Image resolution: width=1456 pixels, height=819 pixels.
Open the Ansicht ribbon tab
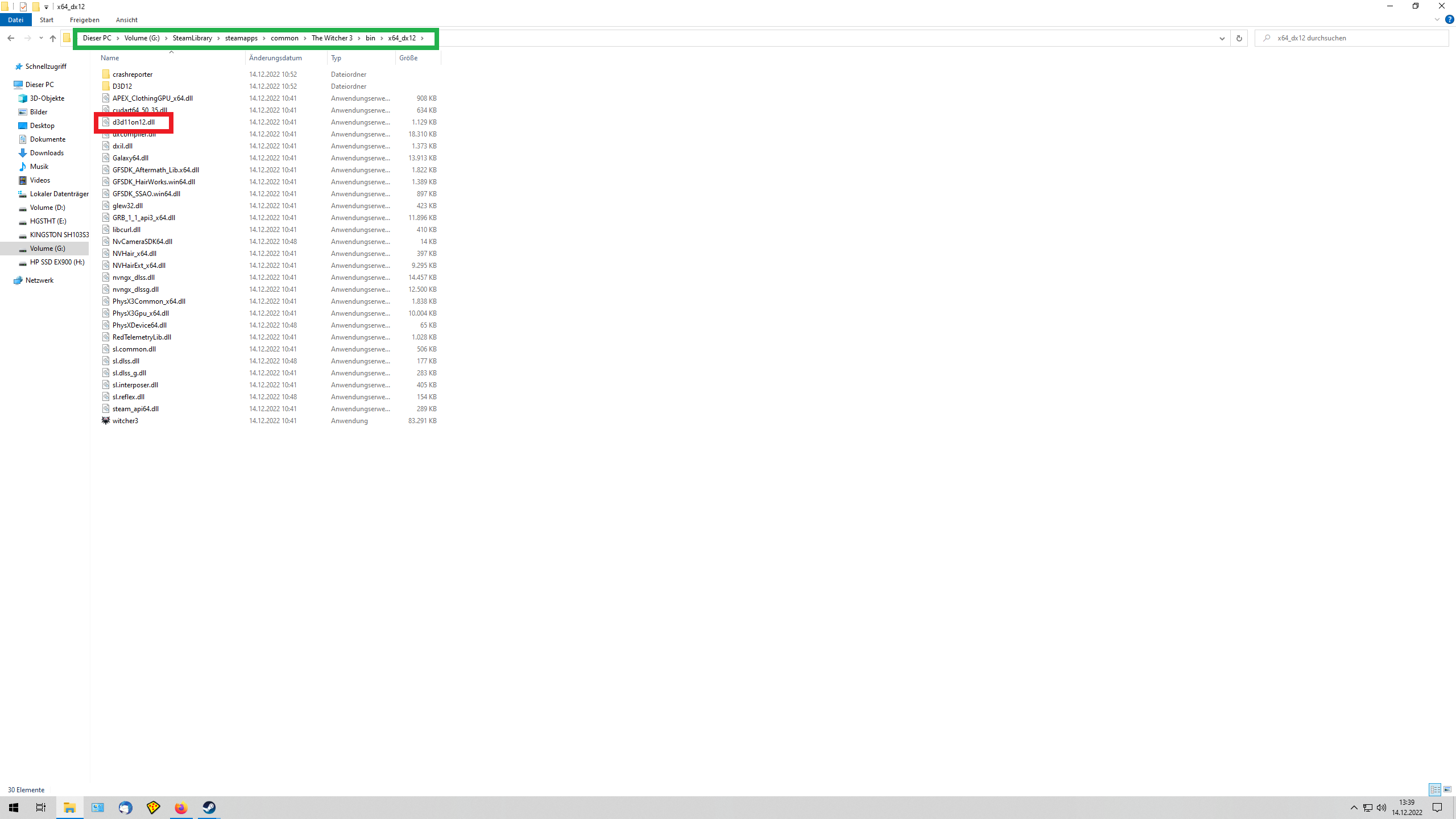[126, 20]
